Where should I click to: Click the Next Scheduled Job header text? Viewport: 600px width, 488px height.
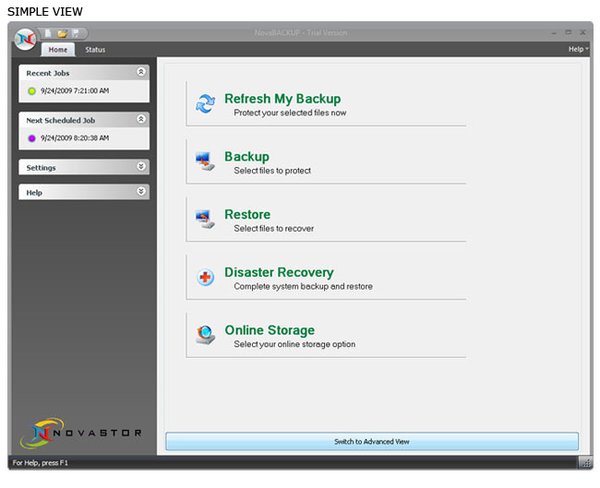click(x=60, y=121)
